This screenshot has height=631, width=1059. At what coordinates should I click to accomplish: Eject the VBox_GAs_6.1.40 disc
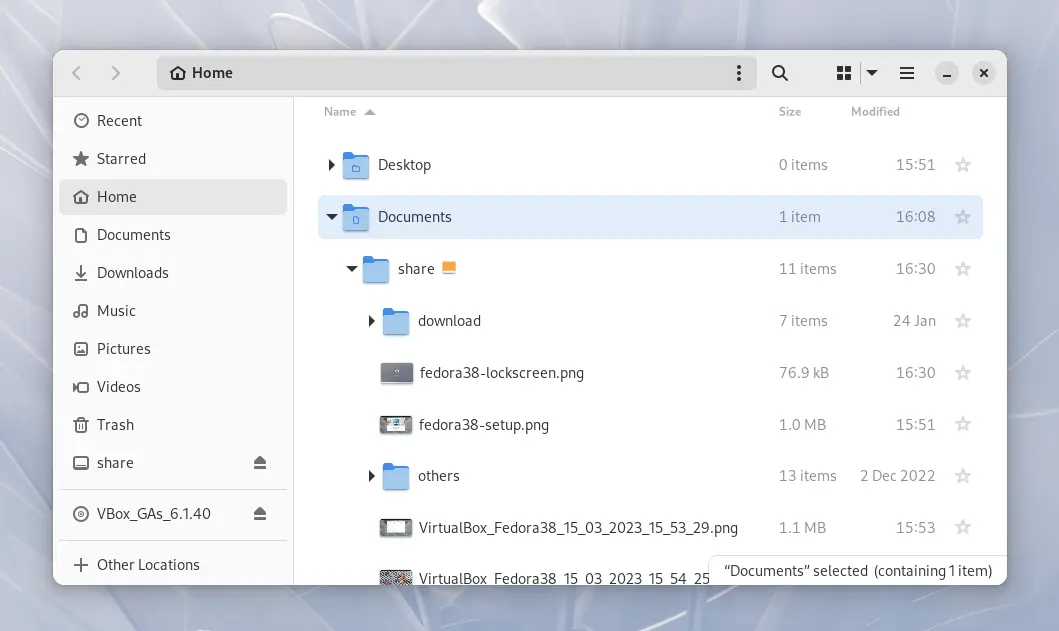260,514
